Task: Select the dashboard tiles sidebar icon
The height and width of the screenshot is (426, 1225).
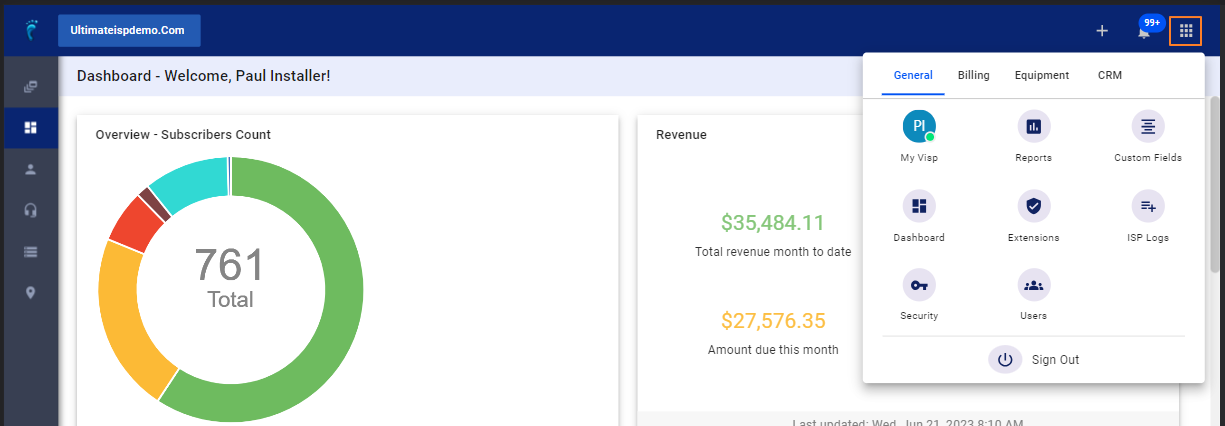Action: [31, 128]
